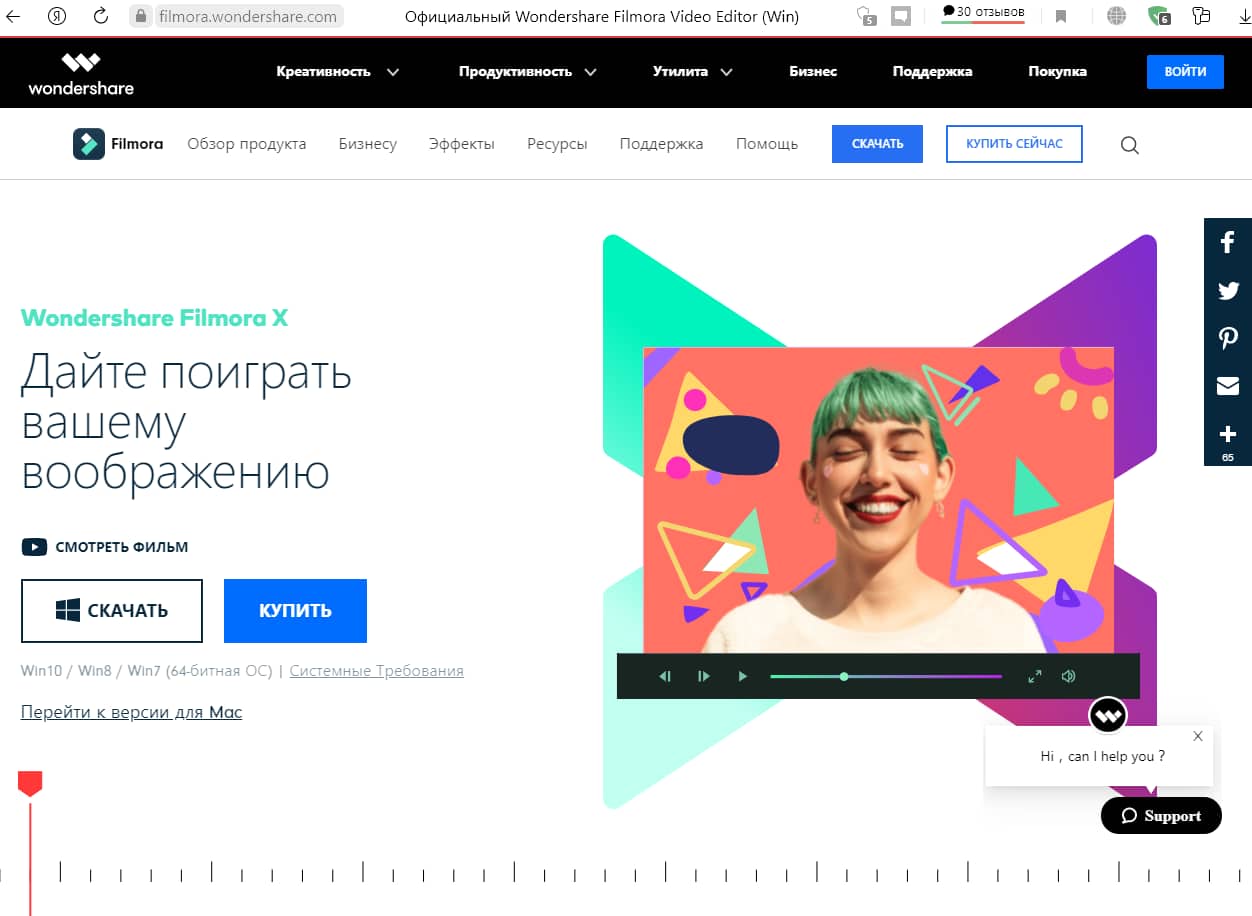Screen dimensions: 1252x916
Task: Mute the video player volume
Action: 1068,676
